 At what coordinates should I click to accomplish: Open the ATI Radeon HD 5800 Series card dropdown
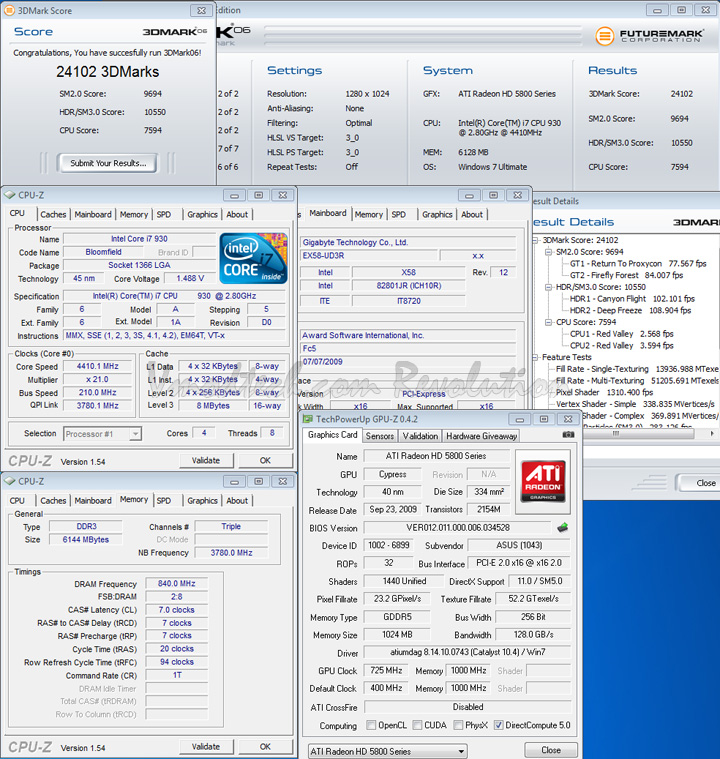pos(387,751)
